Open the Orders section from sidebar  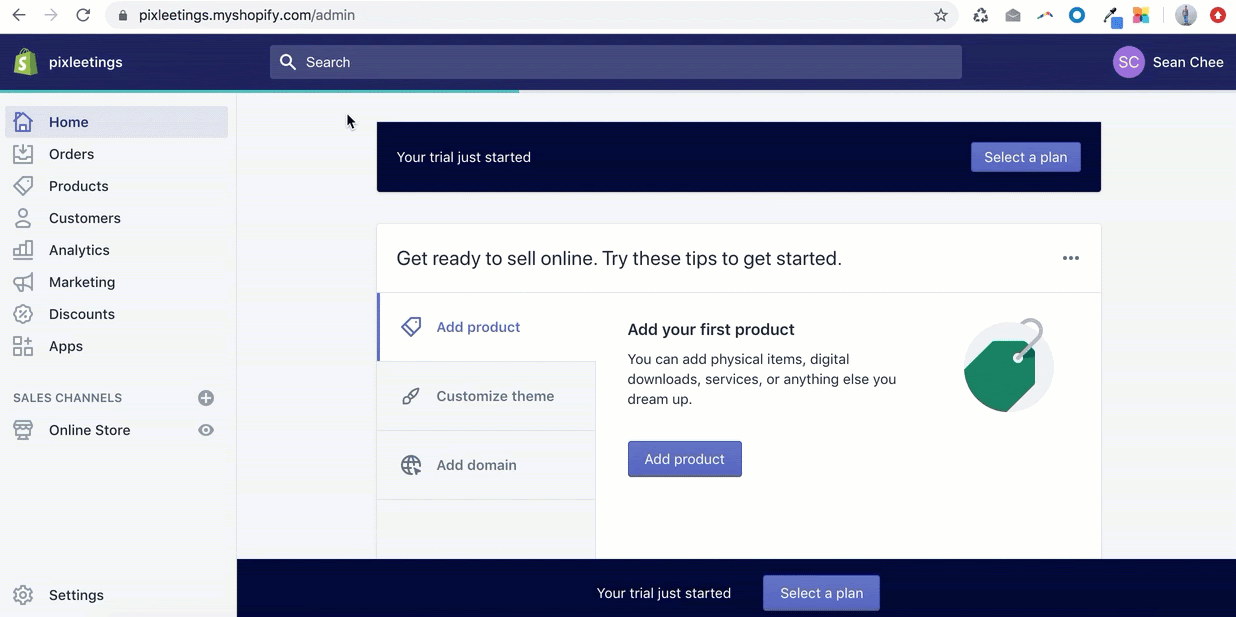71,153
